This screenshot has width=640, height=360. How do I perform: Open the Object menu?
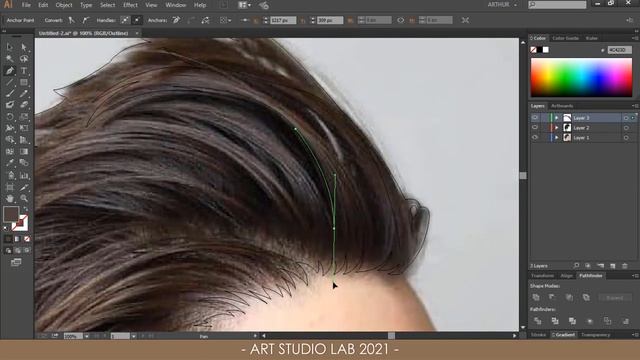click(64, 5)
